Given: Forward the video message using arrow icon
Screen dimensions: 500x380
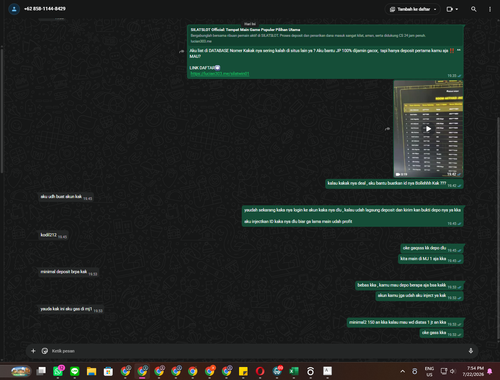Looking at the screenshot, I should (x=387, y=129).
